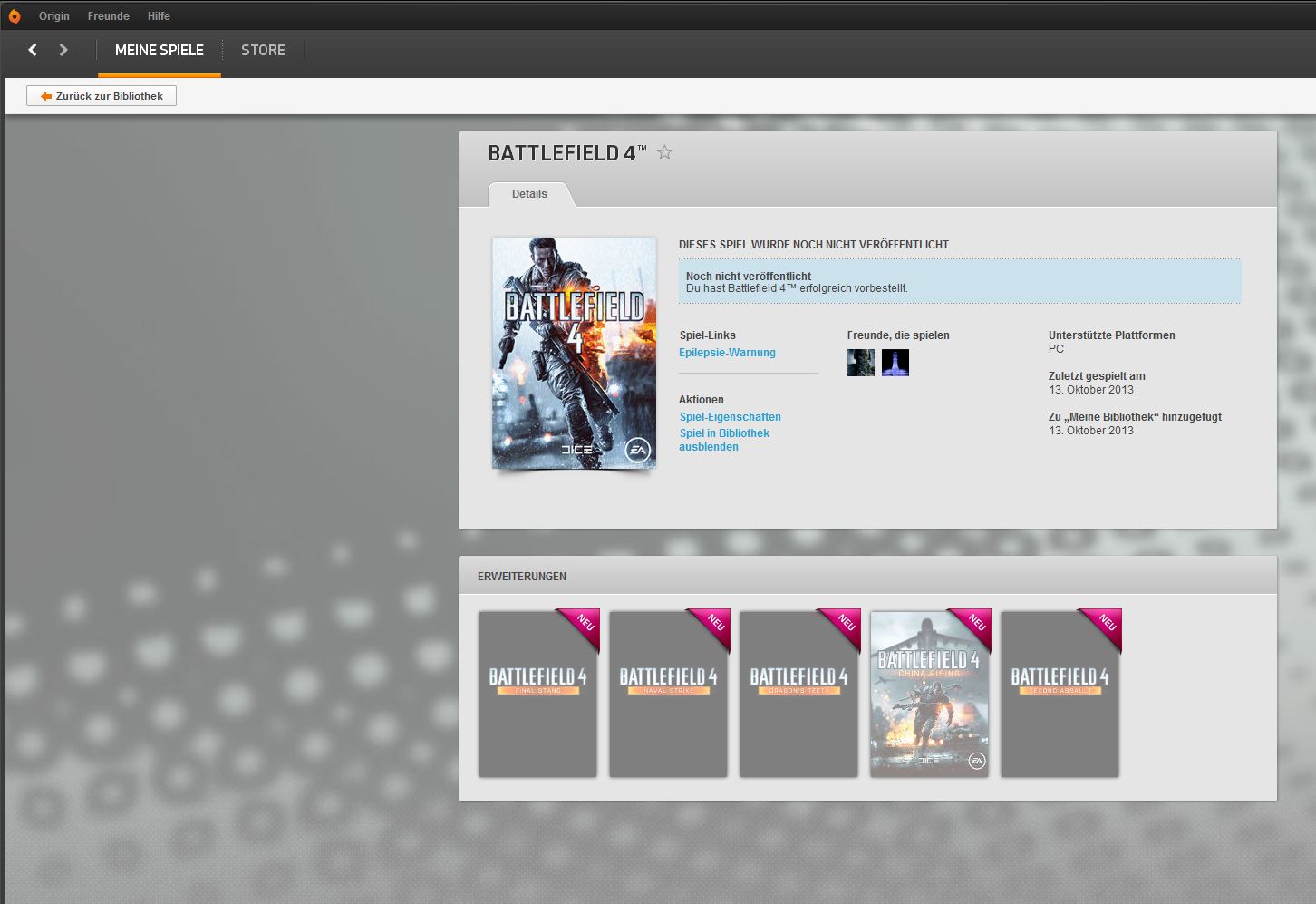This screenshot has width=1316, height=904.
Task: Click the first friend's avatar
Action: [x=861, y=363]
